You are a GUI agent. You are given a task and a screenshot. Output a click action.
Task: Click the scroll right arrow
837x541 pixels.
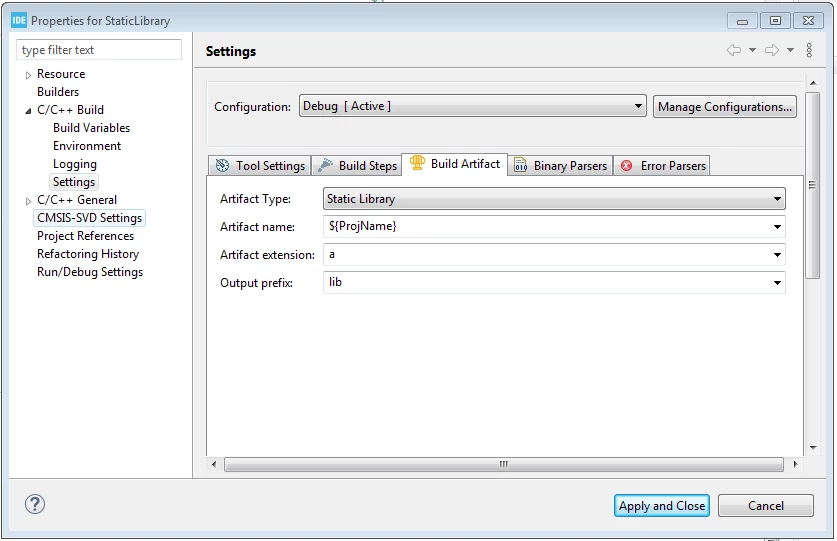pyautogui.click(x=795, y=464)
